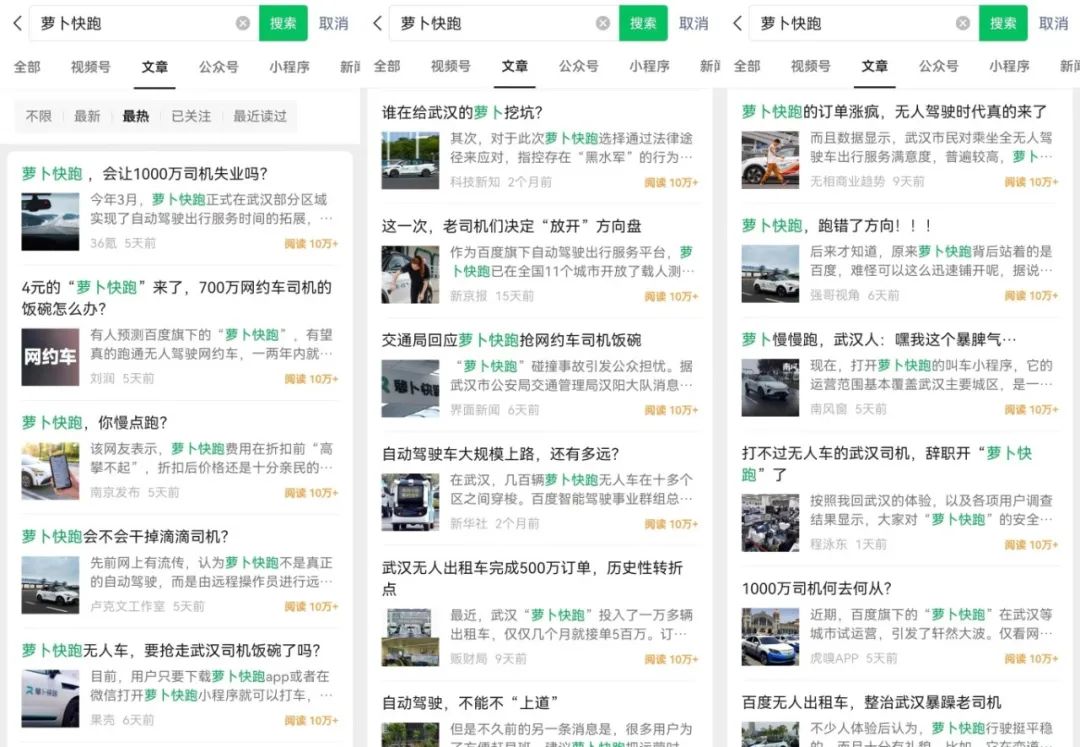Image resolution: width=1080 pixels, height=747 pixels.
Task: Switch to 视频号 tab in the leftmost screen
Action: click(x=90, y=67)
